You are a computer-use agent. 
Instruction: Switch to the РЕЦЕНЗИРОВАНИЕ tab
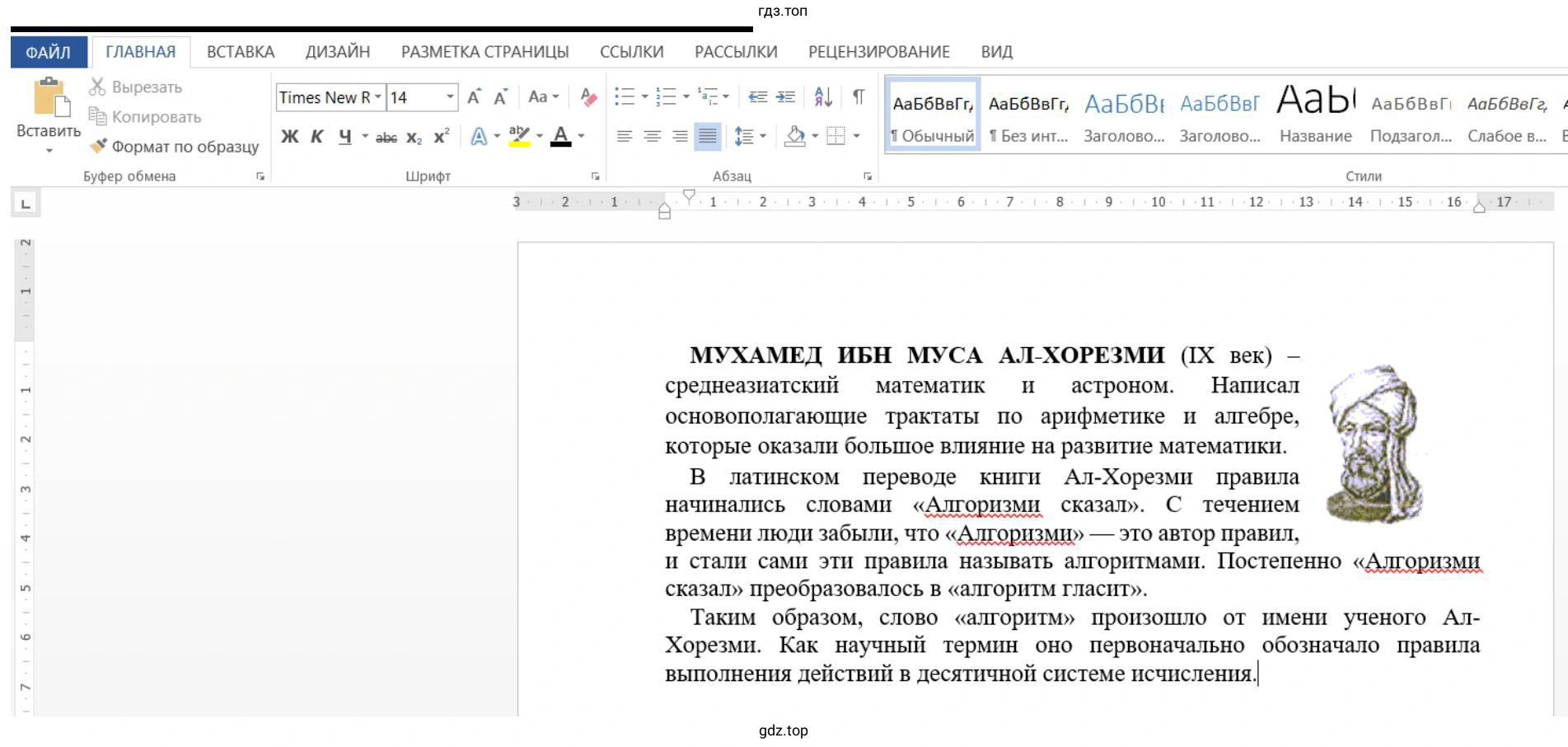click(879, 52)
